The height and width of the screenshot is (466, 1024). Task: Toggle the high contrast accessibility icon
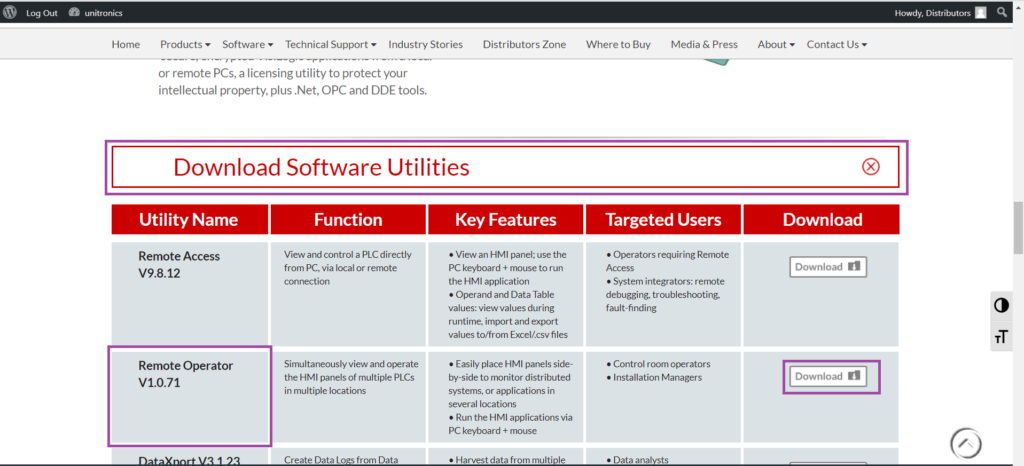click(x=1001, y=305)
